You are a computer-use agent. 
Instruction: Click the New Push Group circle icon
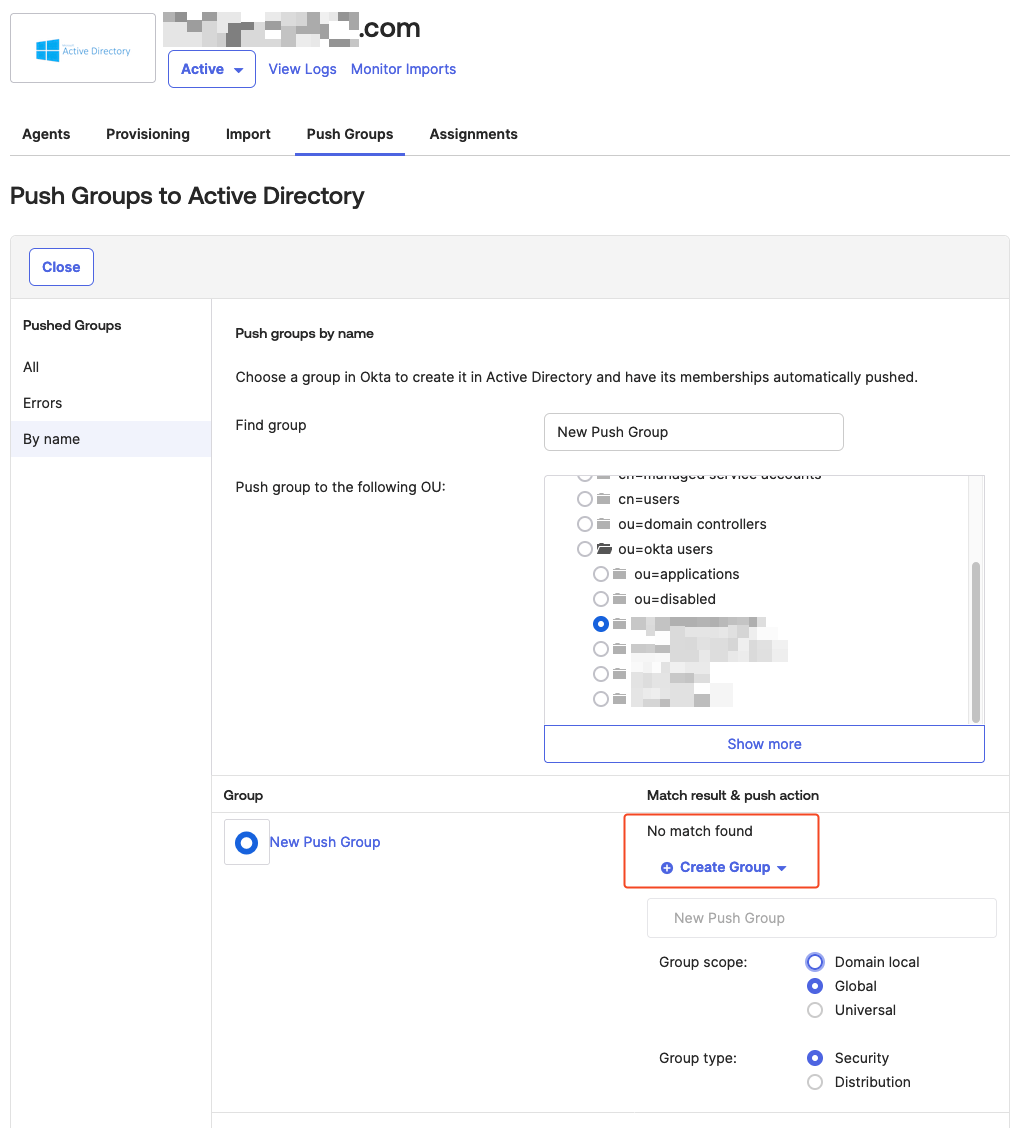pyautogui.click(x=247, y=842)
